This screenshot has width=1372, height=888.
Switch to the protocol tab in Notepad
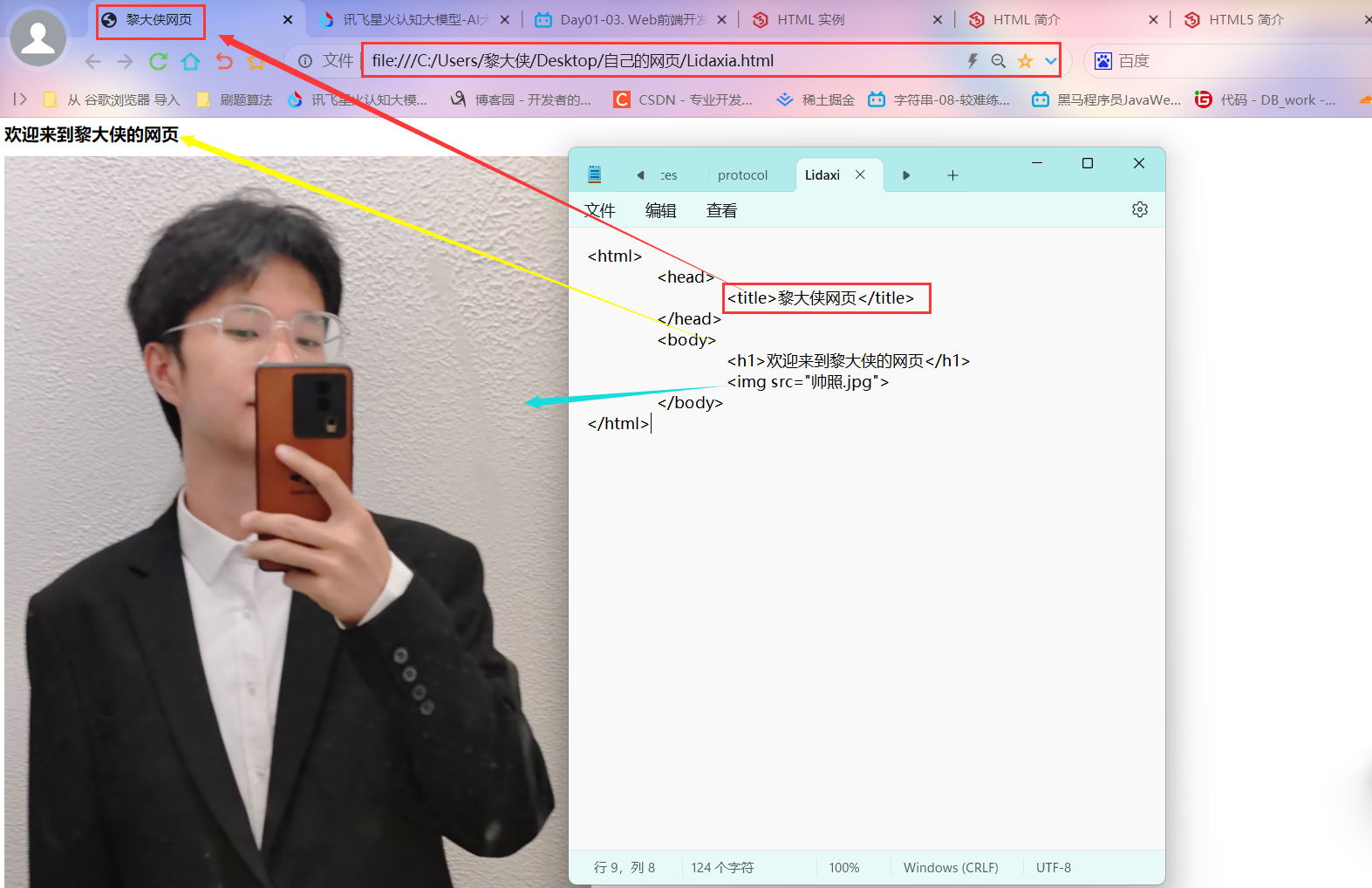point(743,175)
